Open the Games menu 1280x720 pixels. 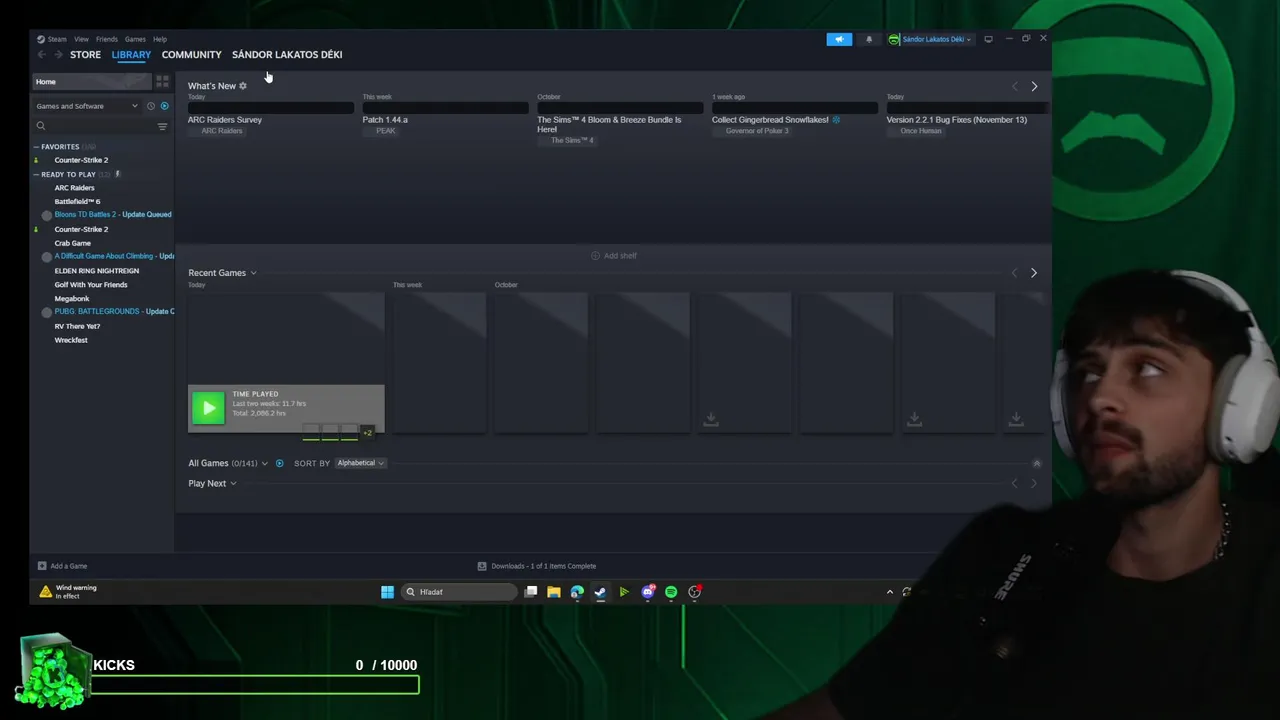pyautogui.click(x=135, y=39)
